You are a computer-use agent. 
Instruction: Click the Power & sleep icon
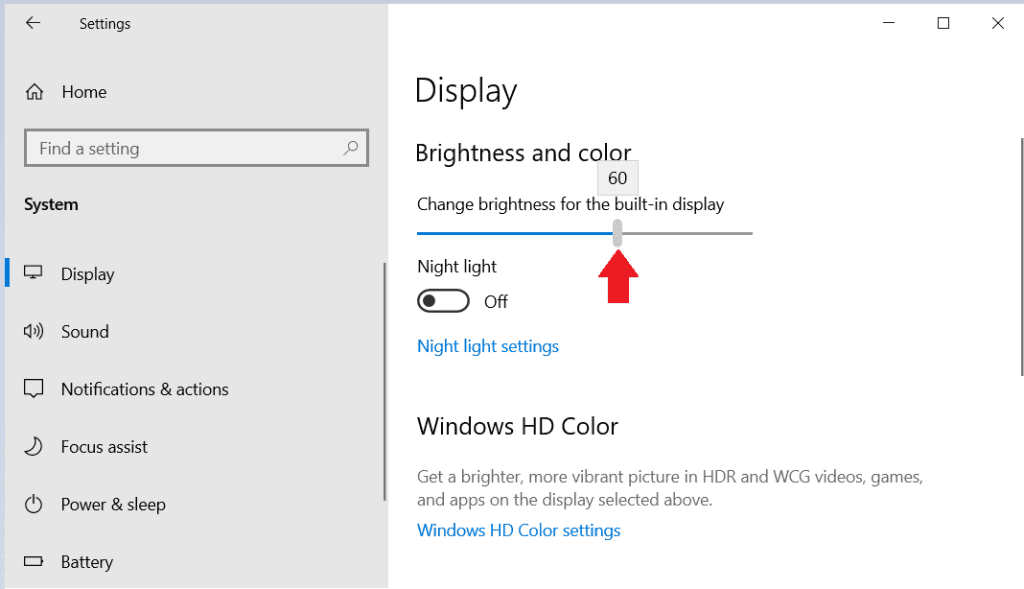click(x=34, y=505)
